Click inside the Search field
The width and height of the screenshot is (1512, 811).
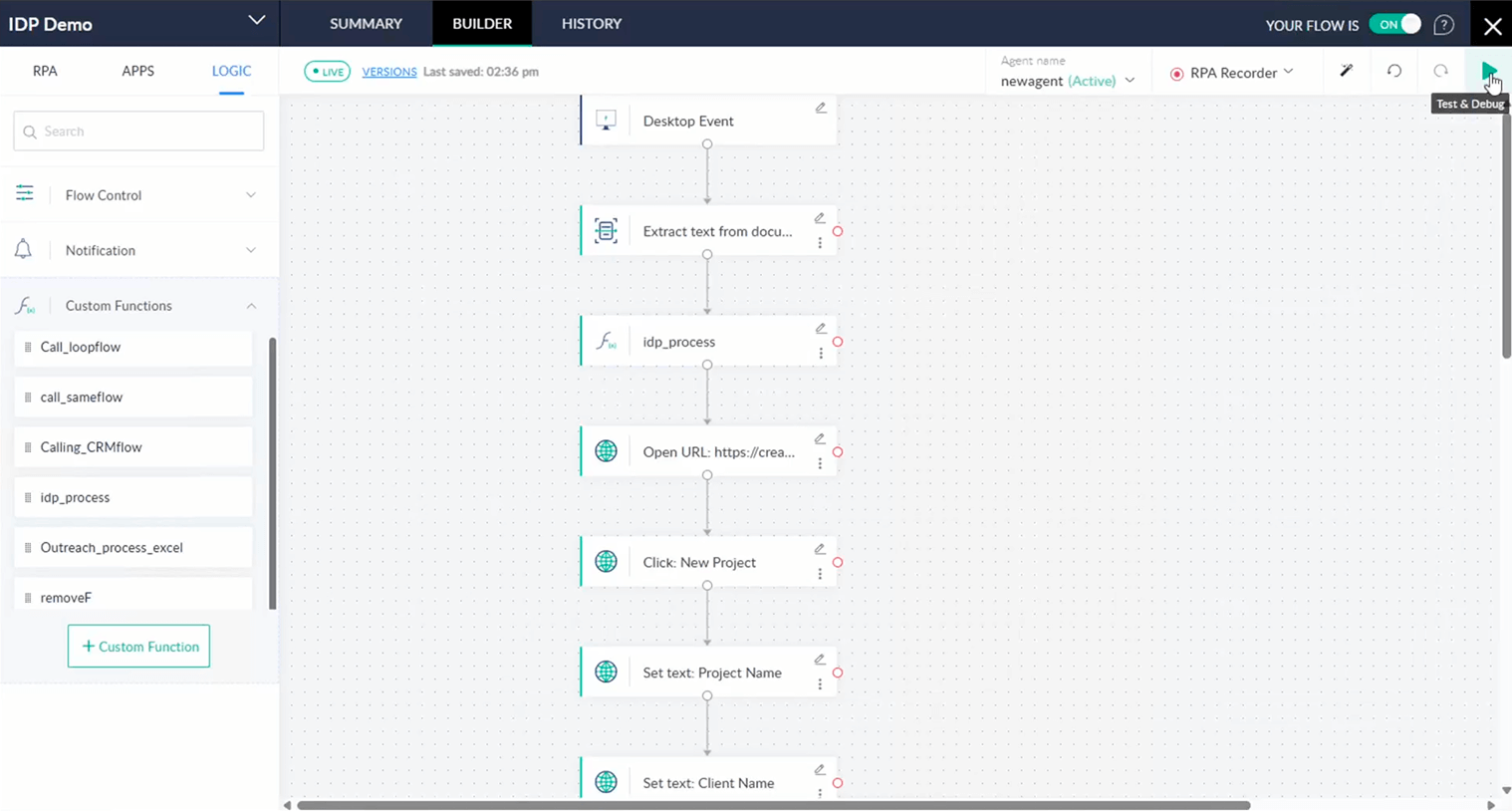[137, 131]
